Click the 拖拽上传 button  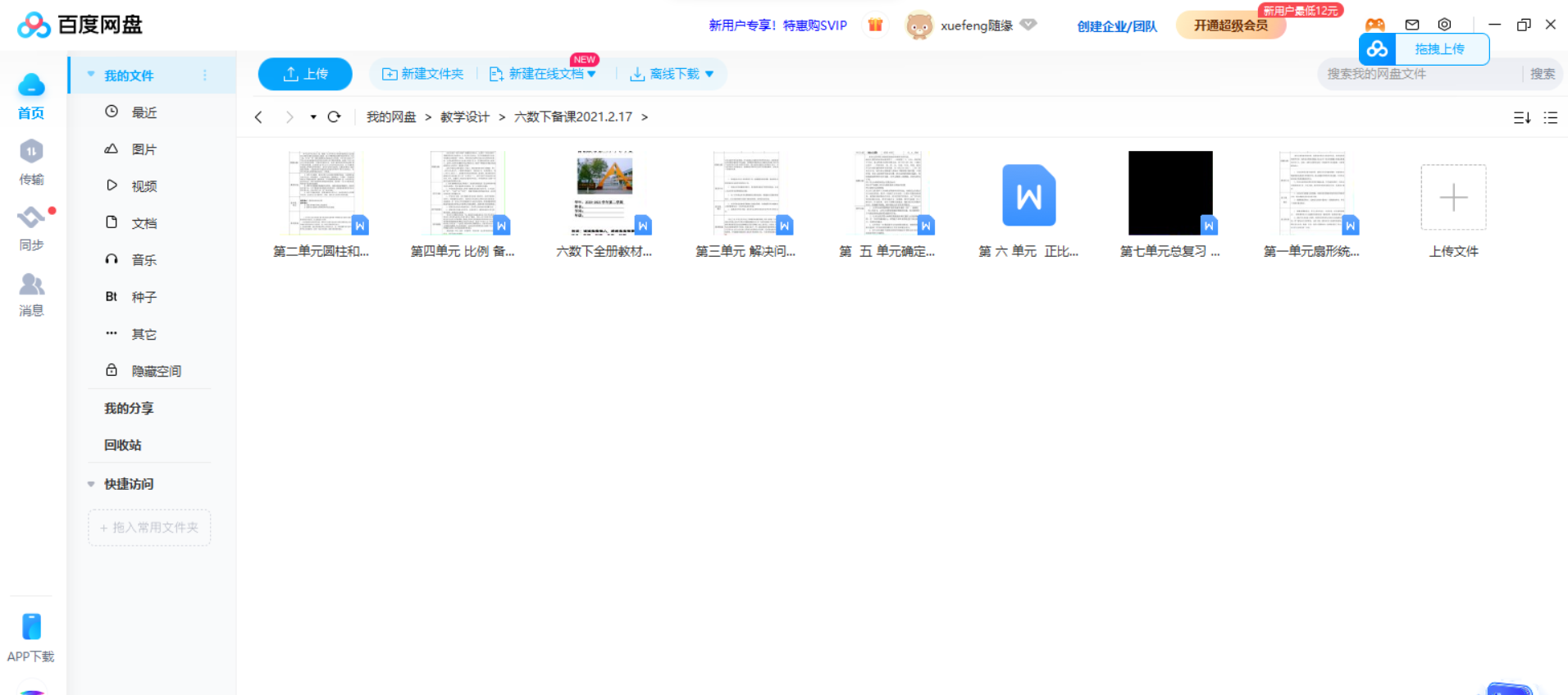pos(1440,48)
